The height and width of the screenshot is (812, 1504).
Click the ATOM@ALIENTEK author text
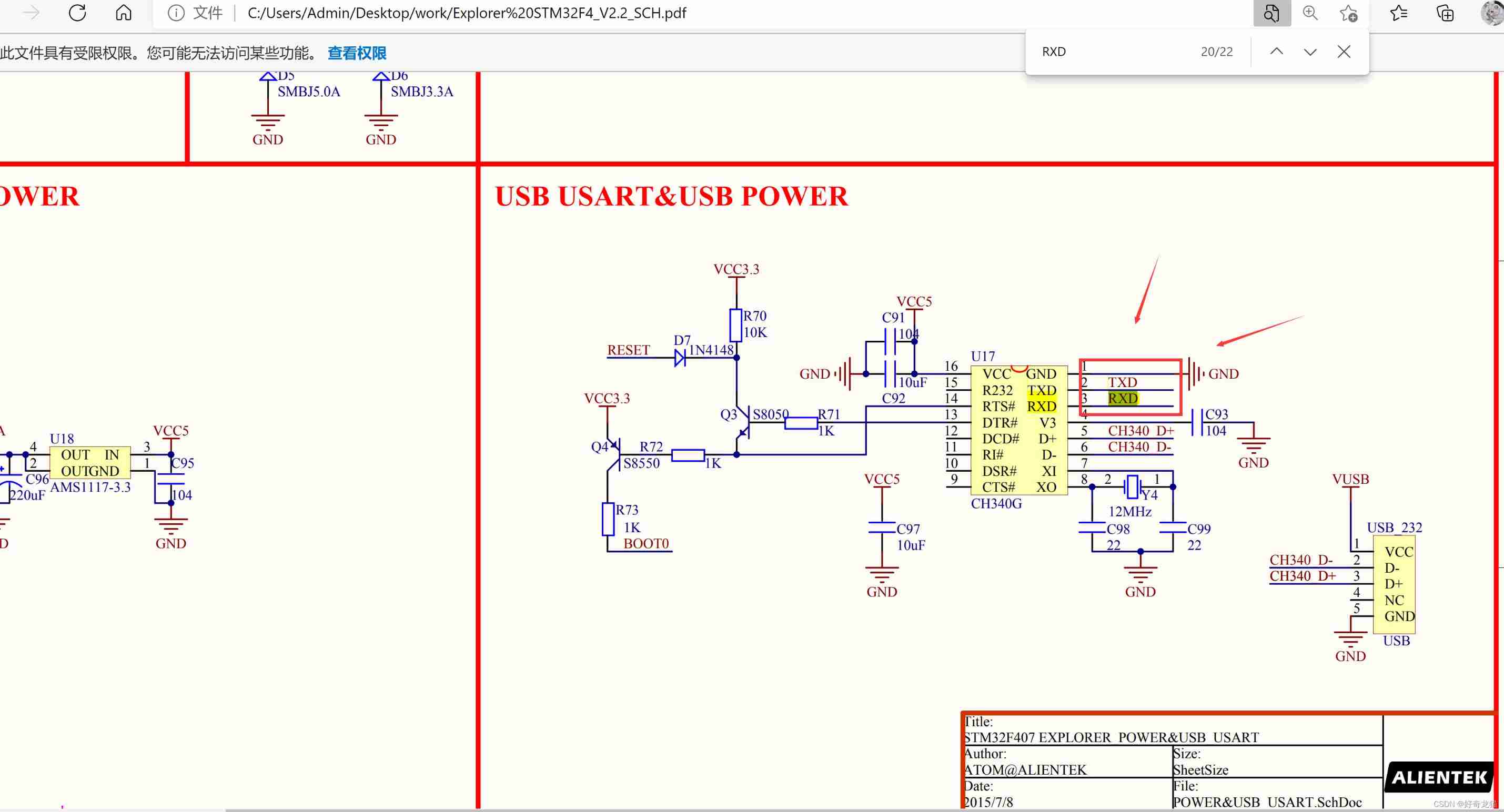coord(1025,770)
